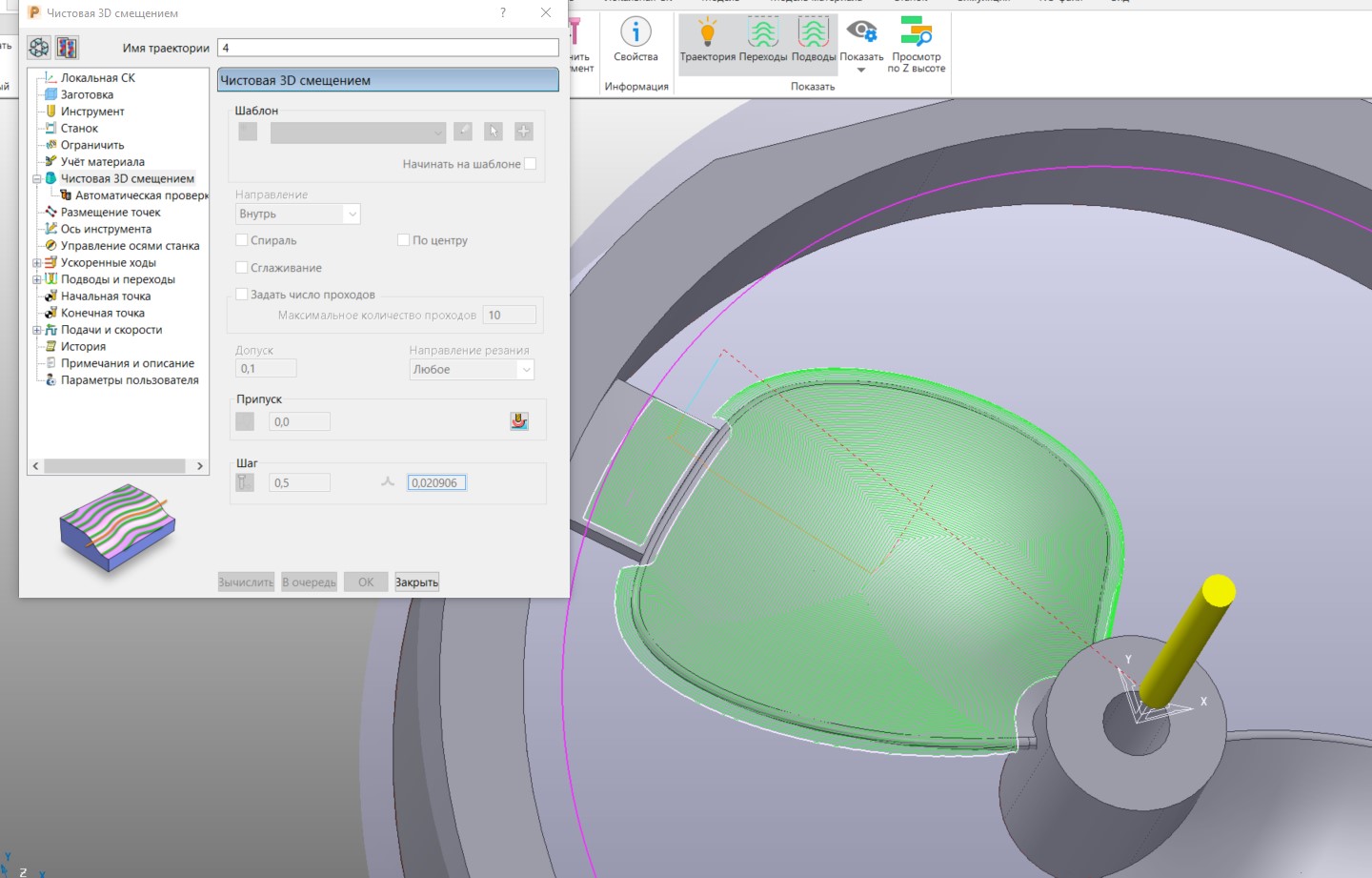Click Максимальное количество проходов field

pyautogui.click(x=511, y=316)
